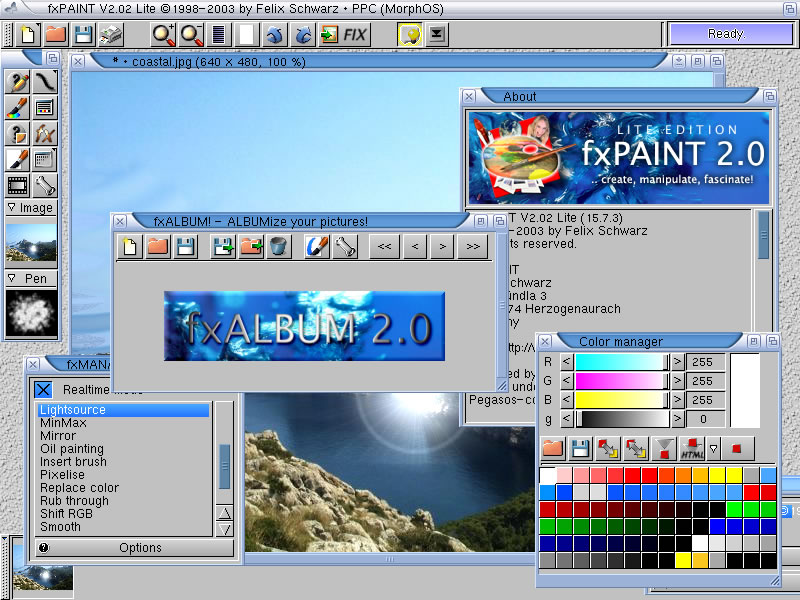Zoom out with the magnifier minus icon
The image size is (800, 600).
[x=191, y=35]
